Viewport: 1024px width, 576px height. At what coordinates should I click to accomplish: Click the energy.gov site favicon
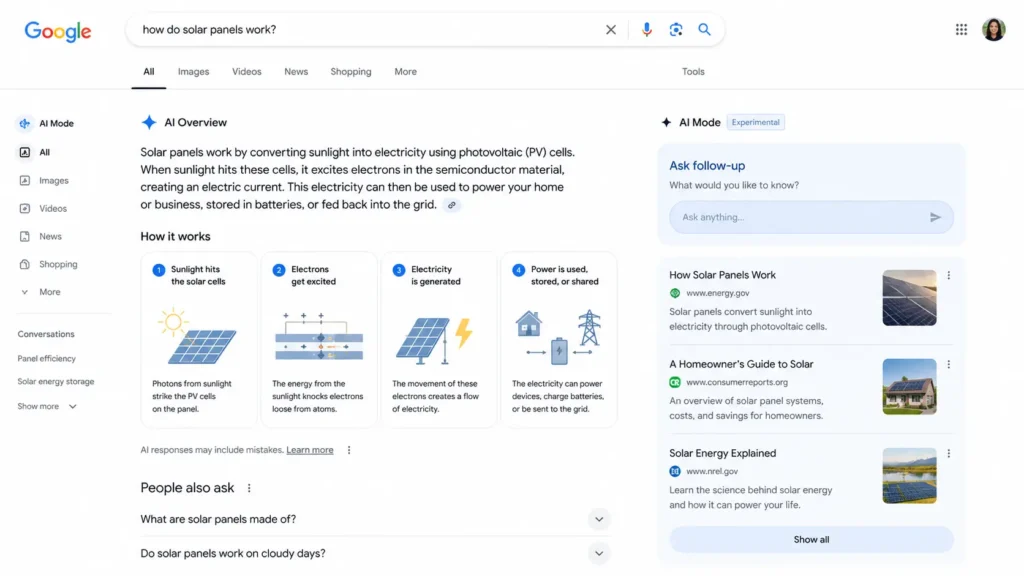click(675, 293)
